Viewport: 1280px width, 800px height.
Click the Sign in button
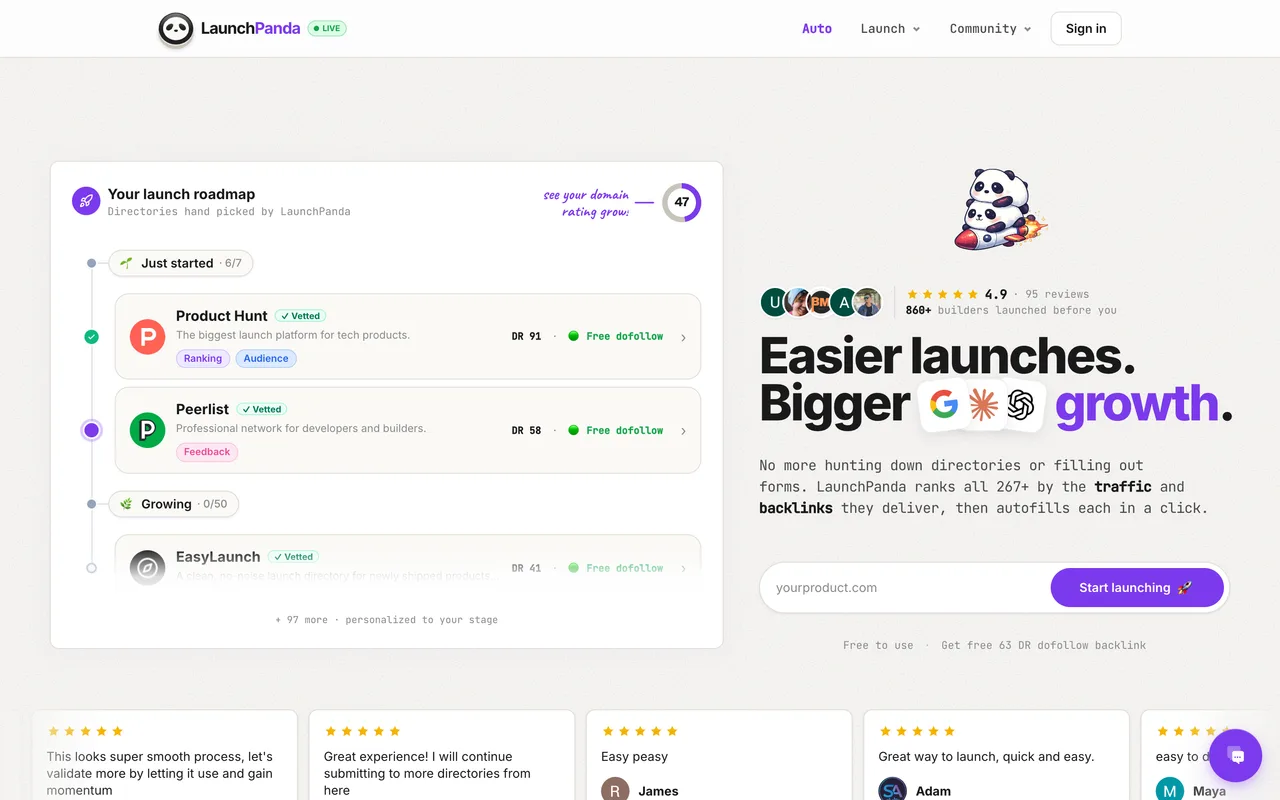pos(1086,29)
